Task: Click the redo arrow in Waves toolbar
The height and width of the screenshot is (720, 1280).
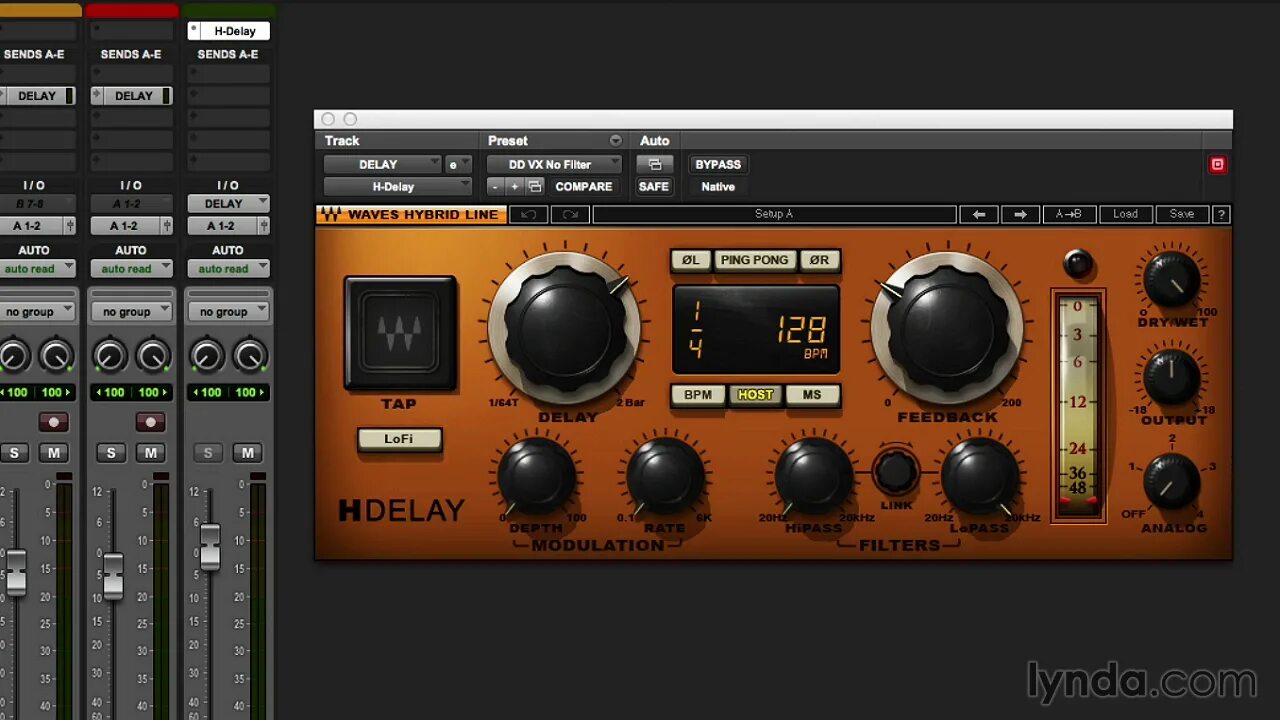Action: tap(570, 214)
